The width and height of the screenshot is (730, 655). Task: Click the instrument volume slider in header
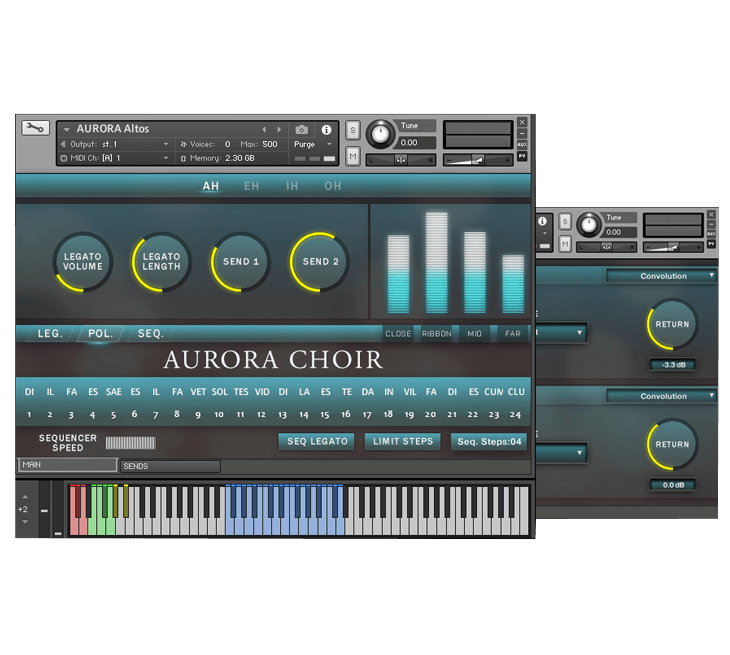click(478, 160)
